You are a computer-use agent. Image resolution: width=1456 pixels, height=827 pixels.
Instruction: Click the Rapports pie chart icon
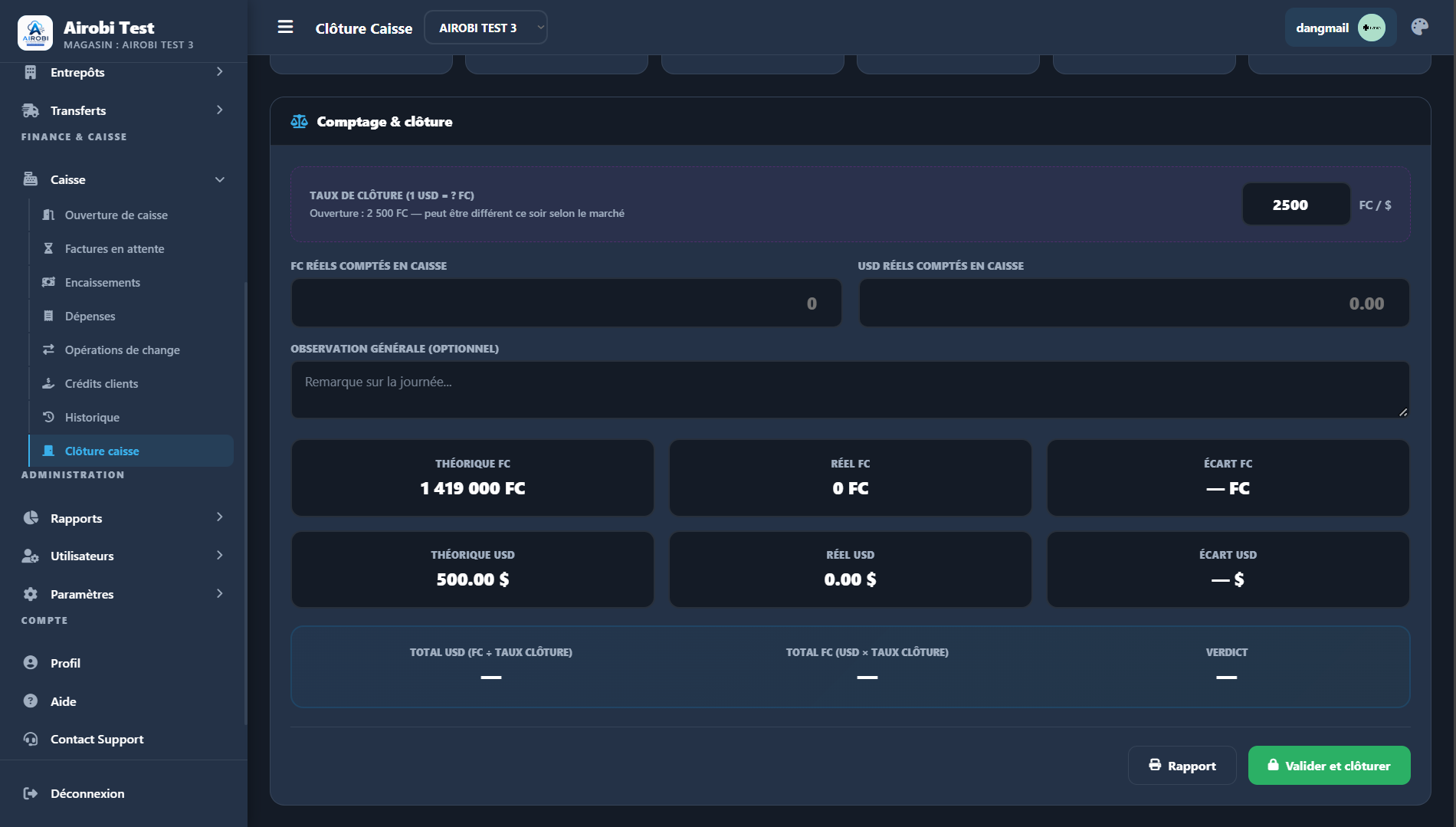coord(31,518)
